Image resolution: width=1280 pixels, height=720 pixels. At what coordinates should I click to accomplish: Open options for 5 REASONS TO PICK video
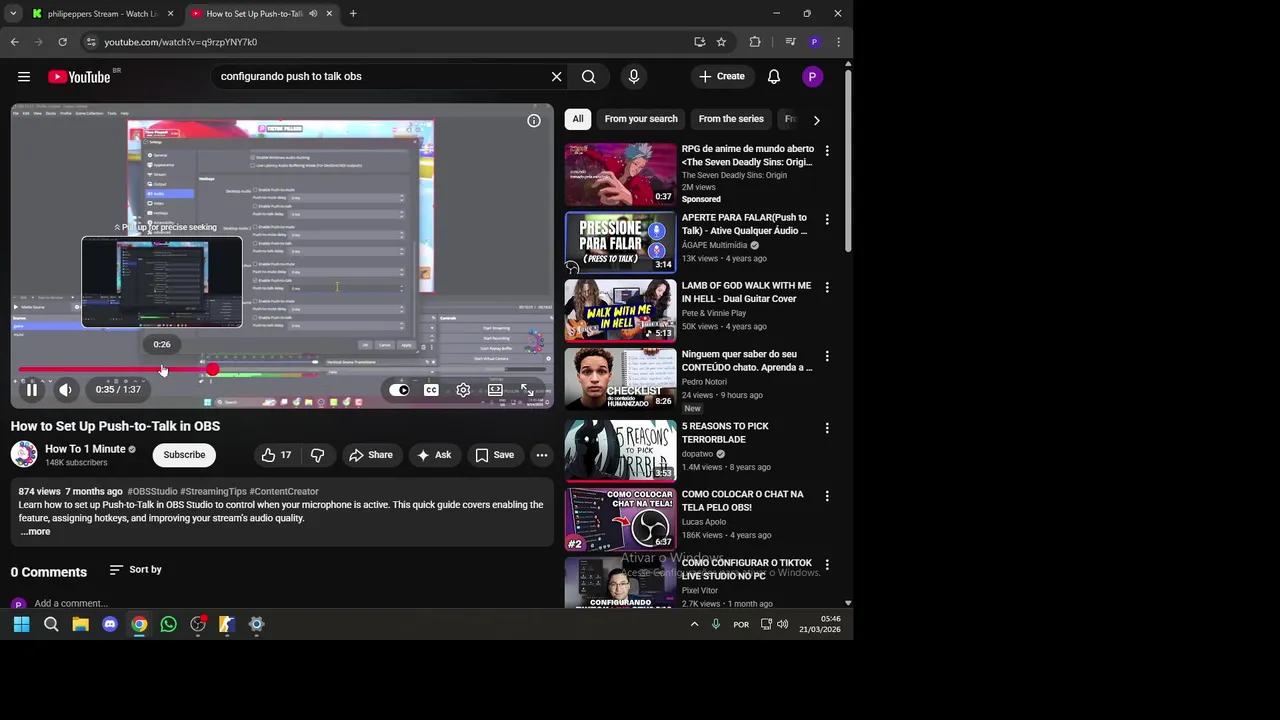click(827, 428)
